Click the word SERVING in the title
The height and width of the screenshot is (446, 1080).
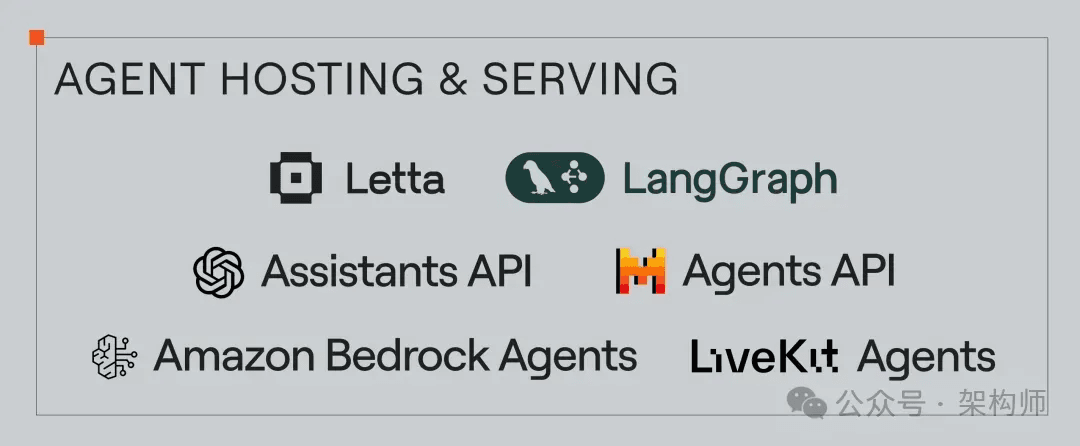point(580,78)
